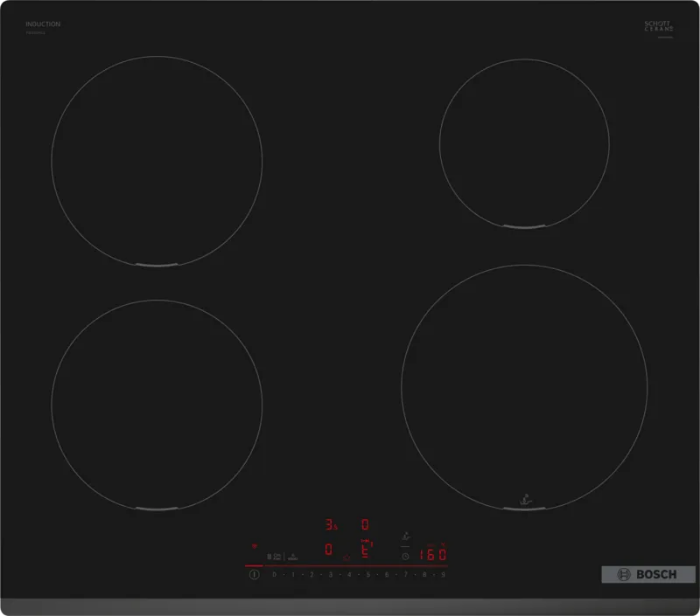Image resolution: width=700 pixels, height=616 pixels.
Task: Select the front-left zone display showing 0
Action: pyautogui.click(x=329, y=549)
